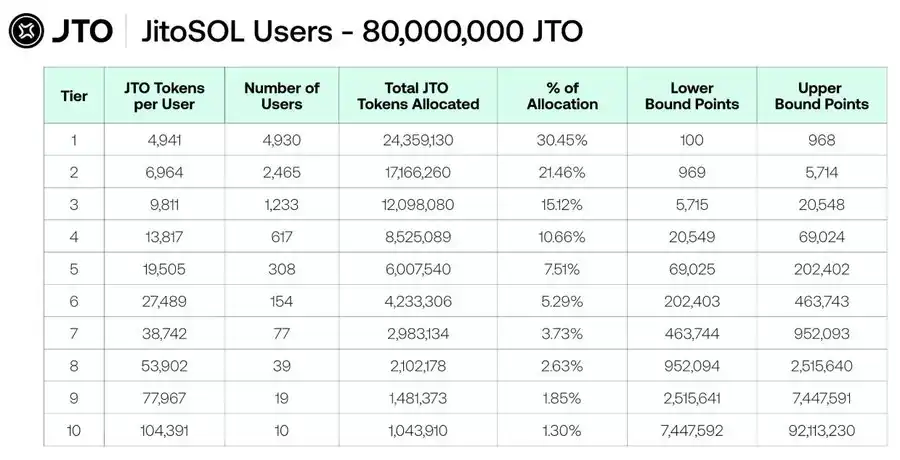Click the 104,391 tokens per user cell
900x460 pixels.
coord(163,431)
